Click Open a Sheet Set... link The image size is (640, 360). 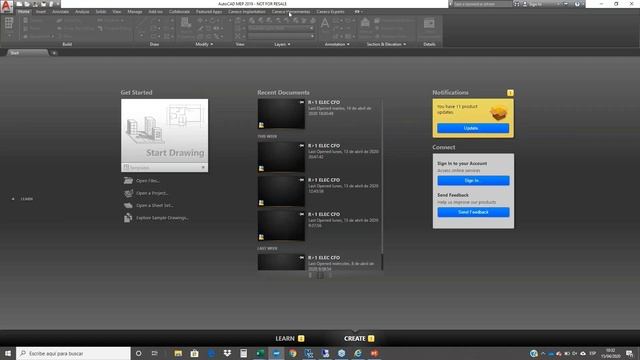coord(154,205)
